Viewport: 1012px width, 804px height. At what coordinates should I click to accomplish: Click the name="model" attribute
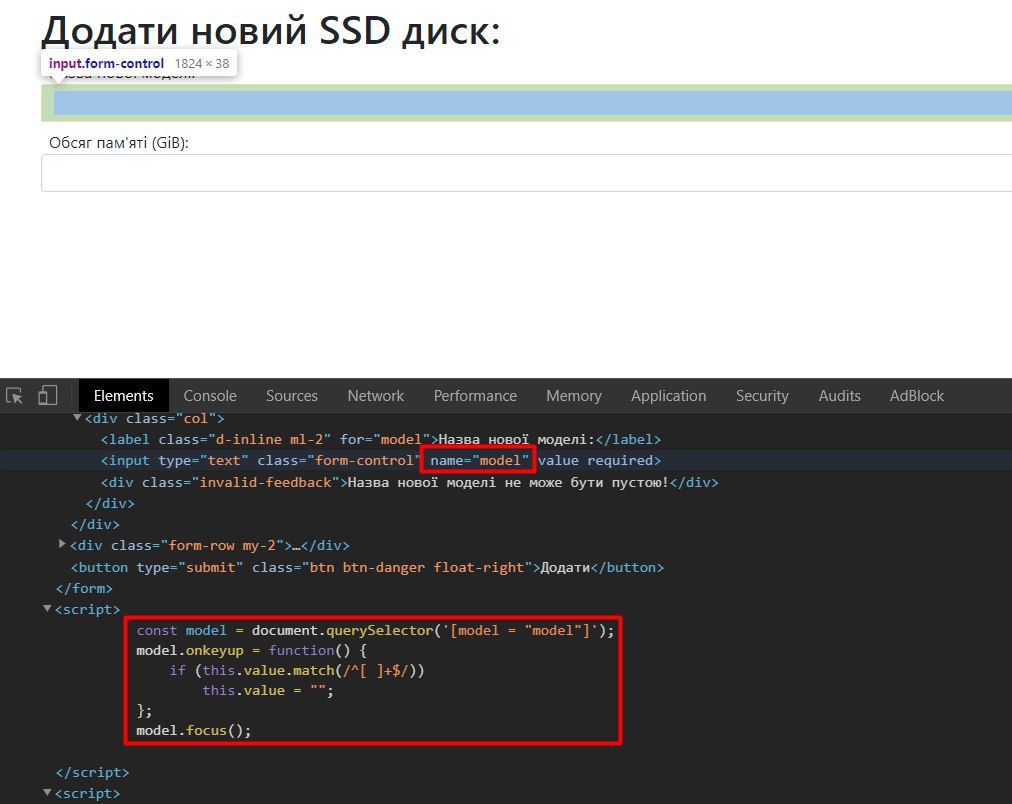[480, 461]
